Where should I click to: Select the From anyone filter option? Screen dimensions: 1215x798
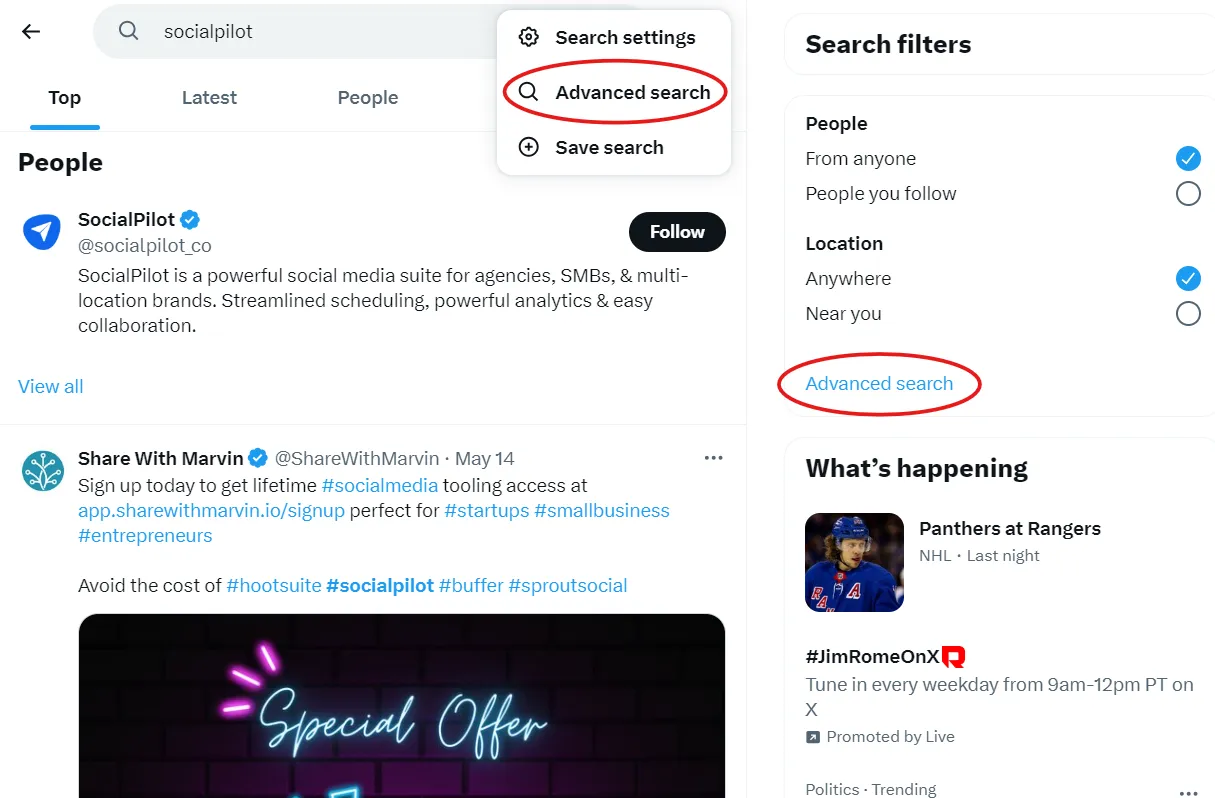click(1188, 158)
